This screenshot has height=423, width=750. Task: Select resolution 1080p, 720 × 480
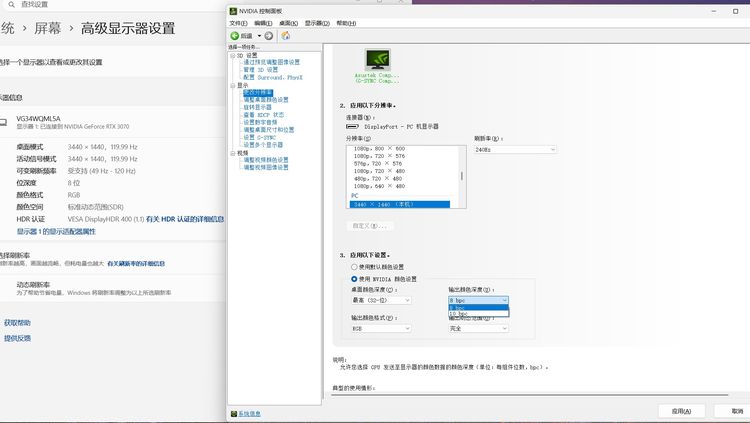click(x=379, y=171)
